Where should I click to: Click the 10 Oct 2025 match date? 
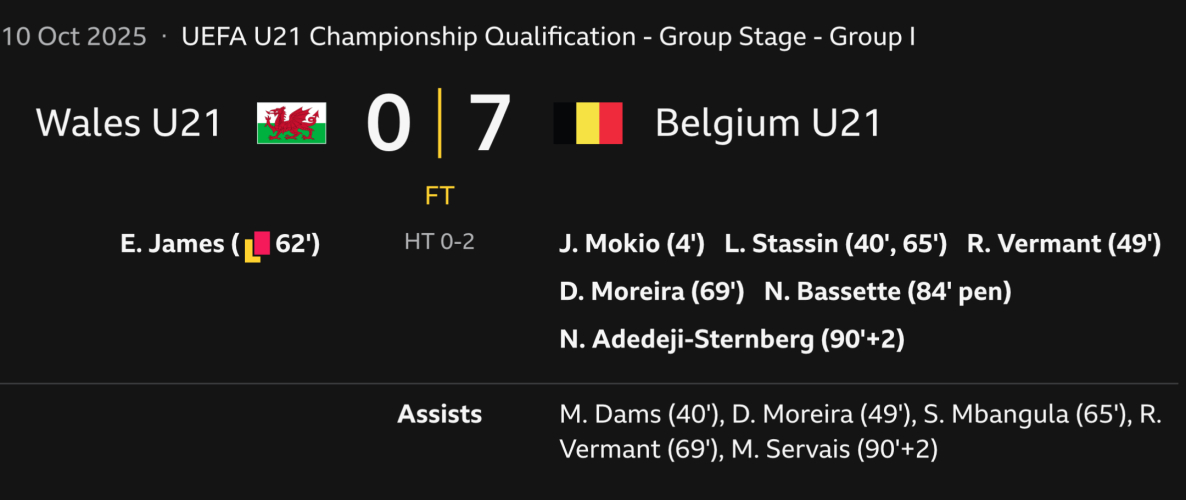[74, 38]
